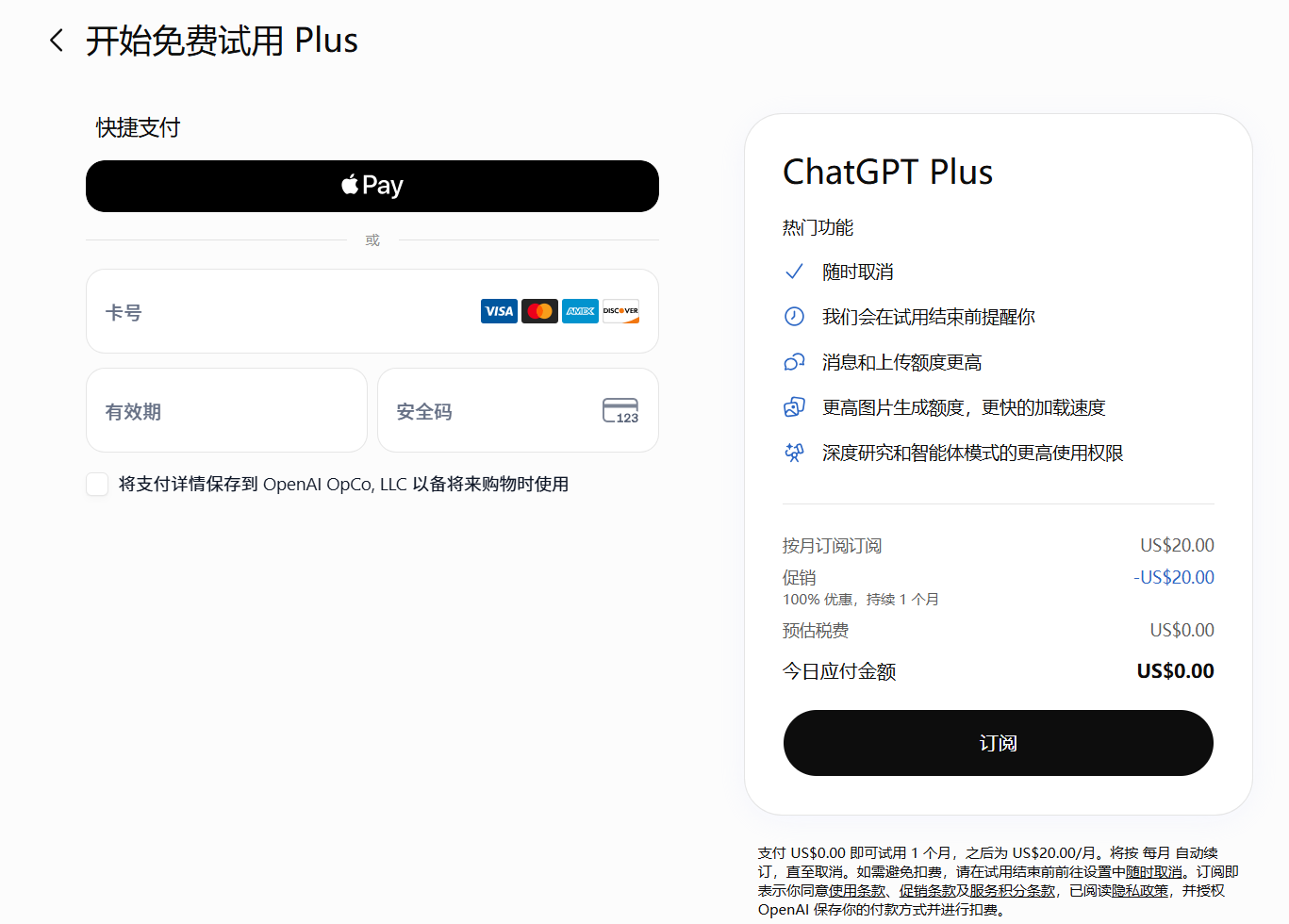1289x924 pixels.
Task: Click the checkmark icon beside 随时取消
Action: point(794,272)
